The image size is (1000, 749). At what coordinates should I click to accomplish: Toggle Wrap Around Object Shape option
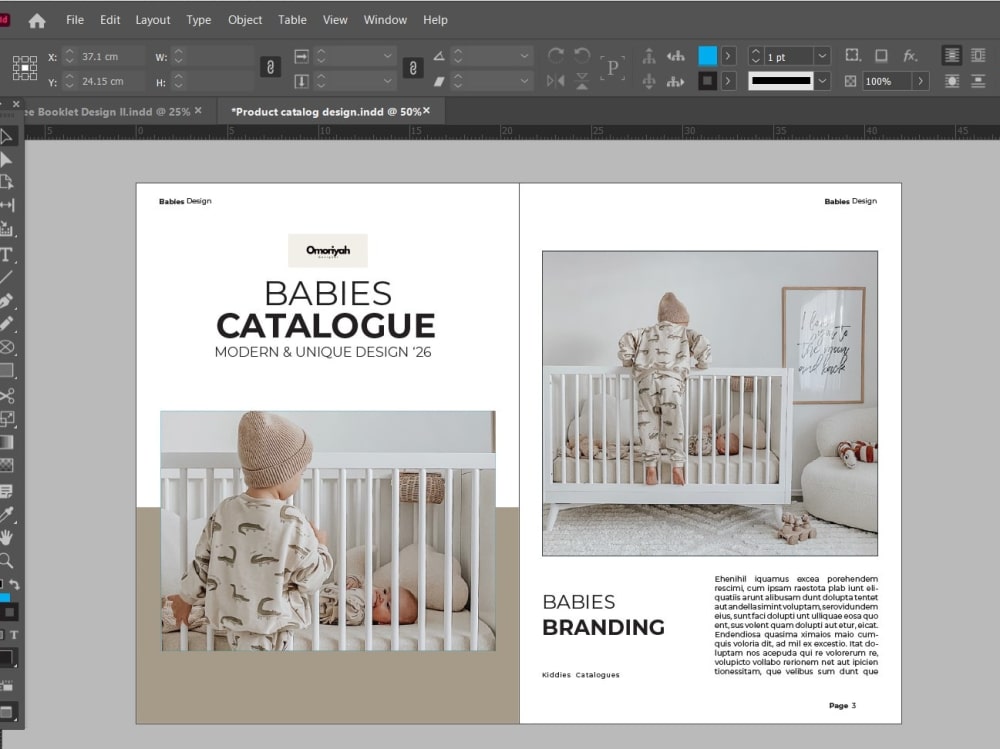(952, 81)
